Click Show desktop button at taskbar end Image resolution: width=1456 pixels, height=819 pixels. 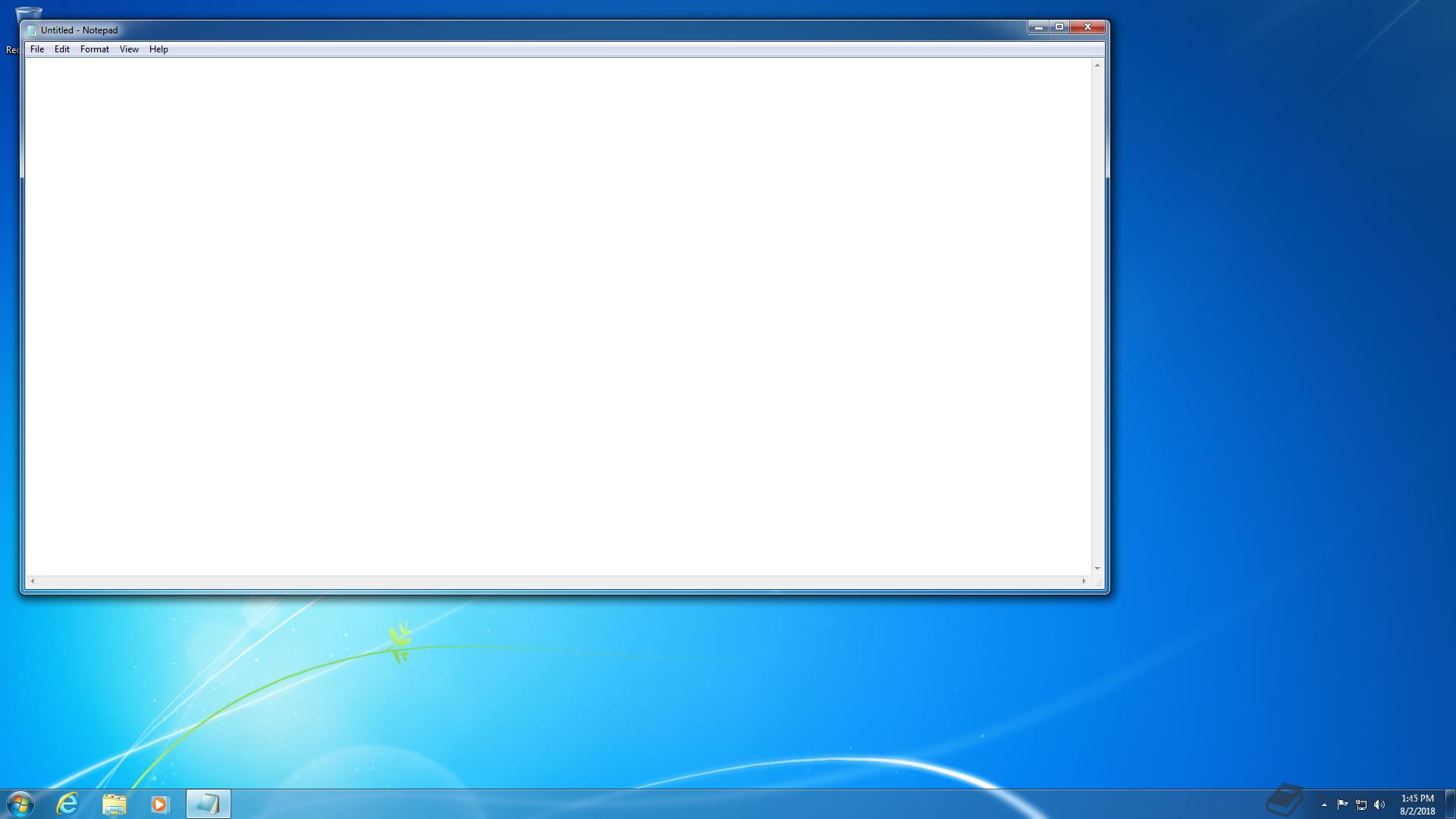[1450, 804]
